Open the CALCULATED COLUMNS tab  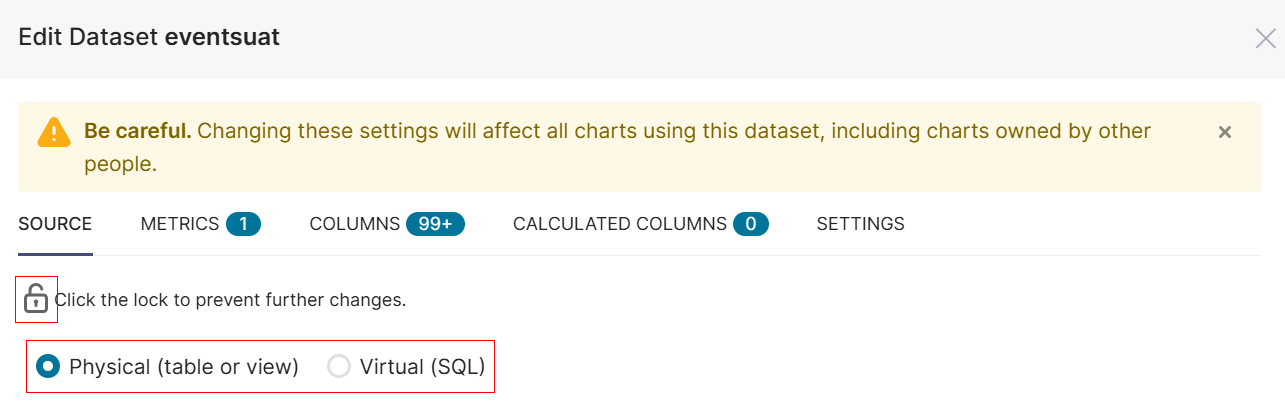click(620, 224)
